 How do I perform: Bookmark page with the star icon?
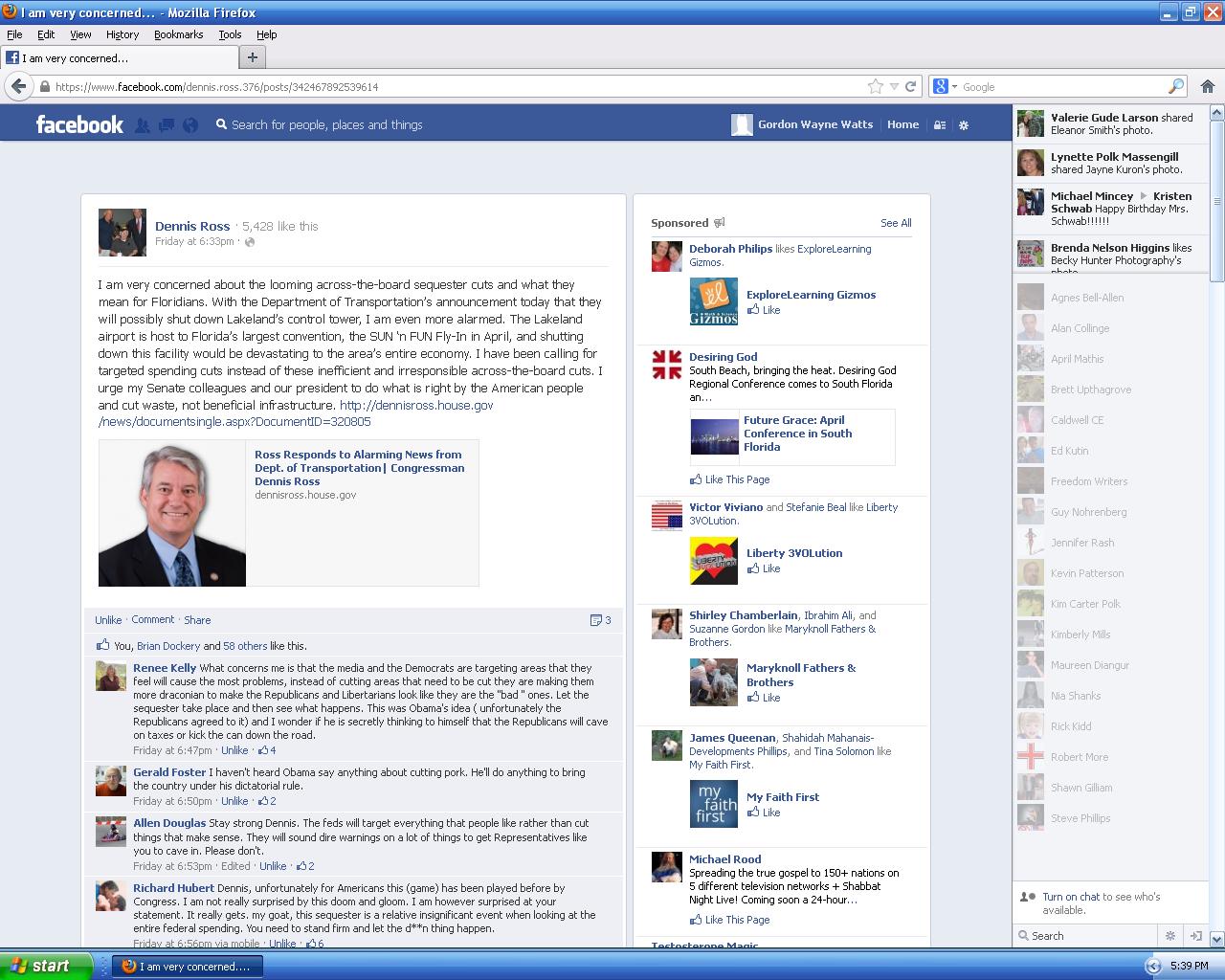[875, 86]
